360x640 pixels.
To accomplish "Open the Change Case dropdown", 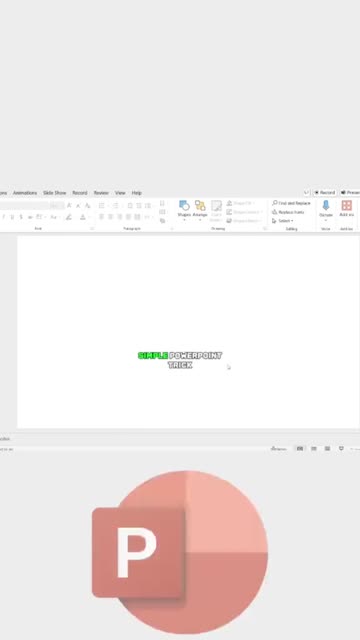I will (x=54, y=217).
